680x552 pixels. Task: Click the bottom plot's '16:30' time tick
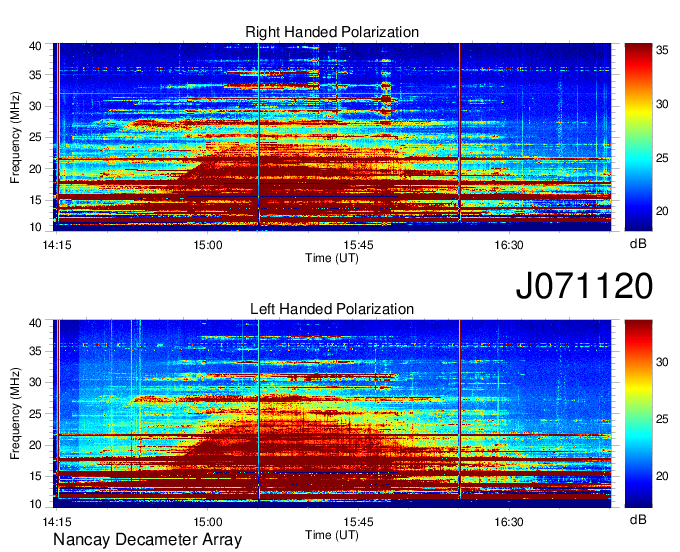click(509, 522)
